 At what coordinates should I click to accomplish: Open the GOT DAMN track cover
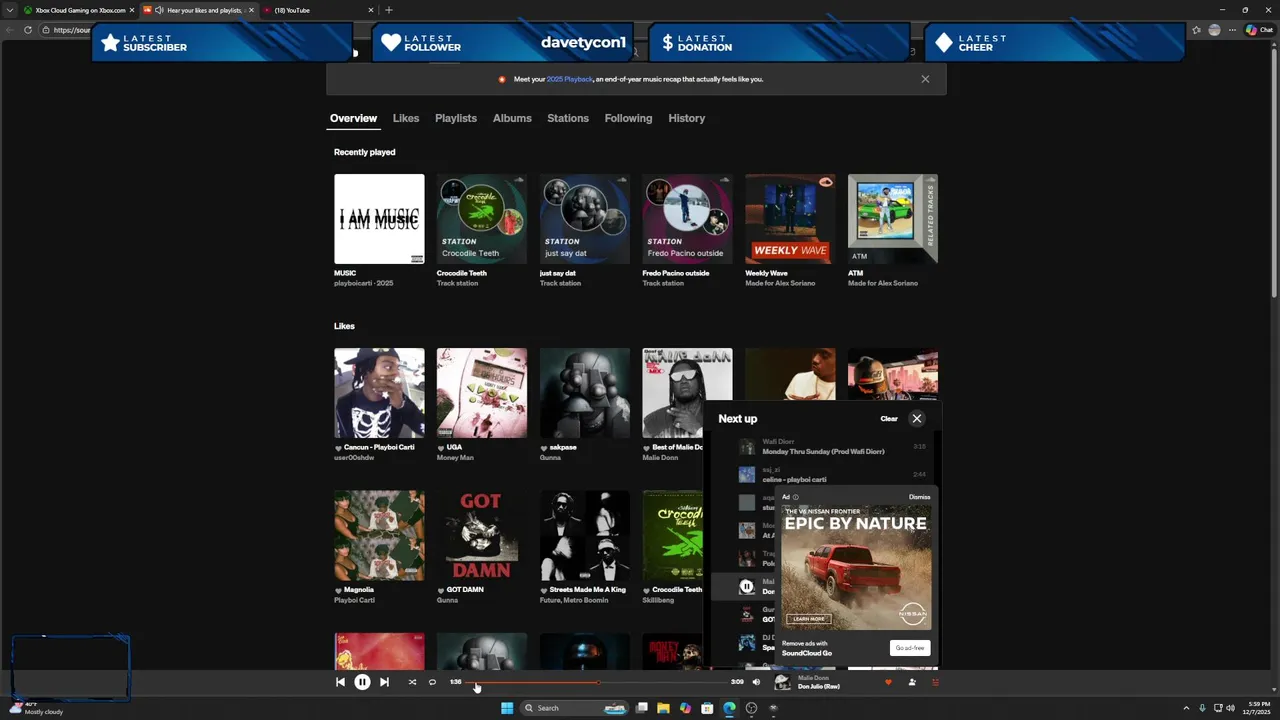point(482,535)
